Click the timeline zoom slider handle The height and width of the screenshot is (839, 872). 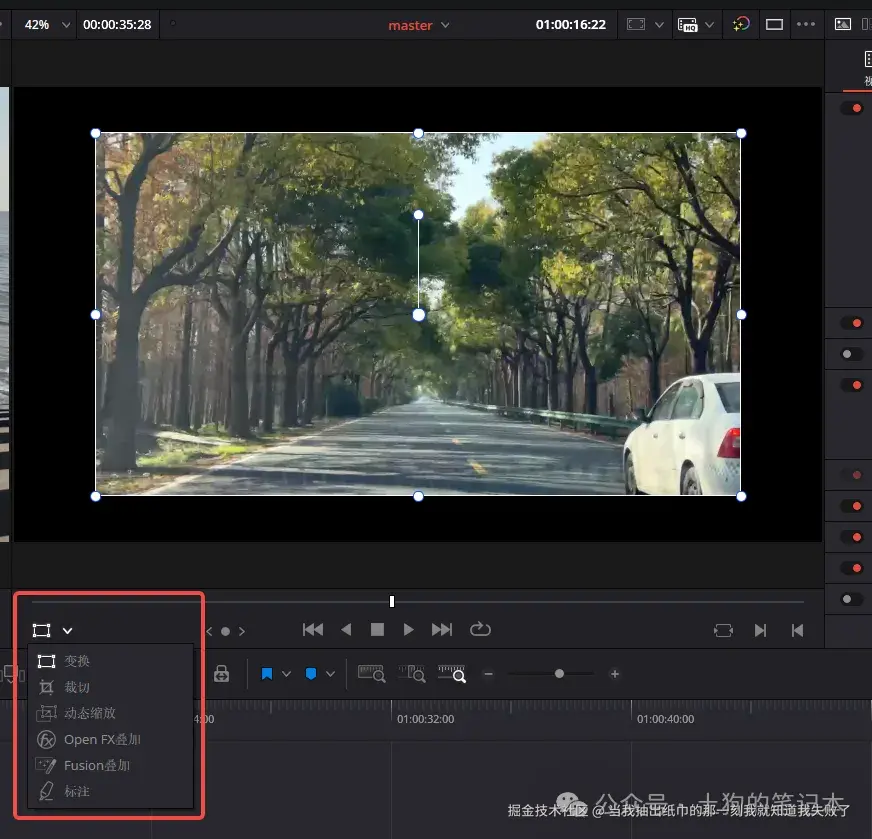(x=559, y=674)
